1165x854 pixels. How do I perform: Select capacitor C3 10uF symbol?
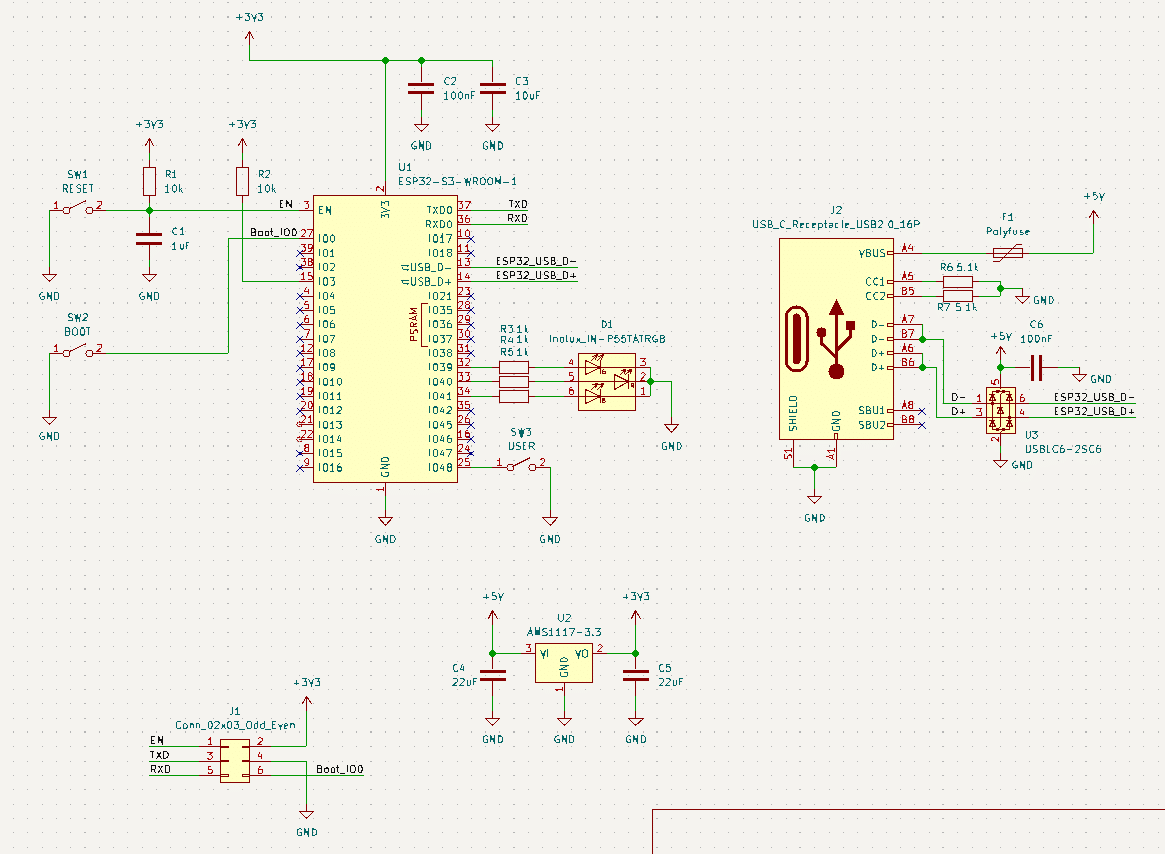coord(493,88)
